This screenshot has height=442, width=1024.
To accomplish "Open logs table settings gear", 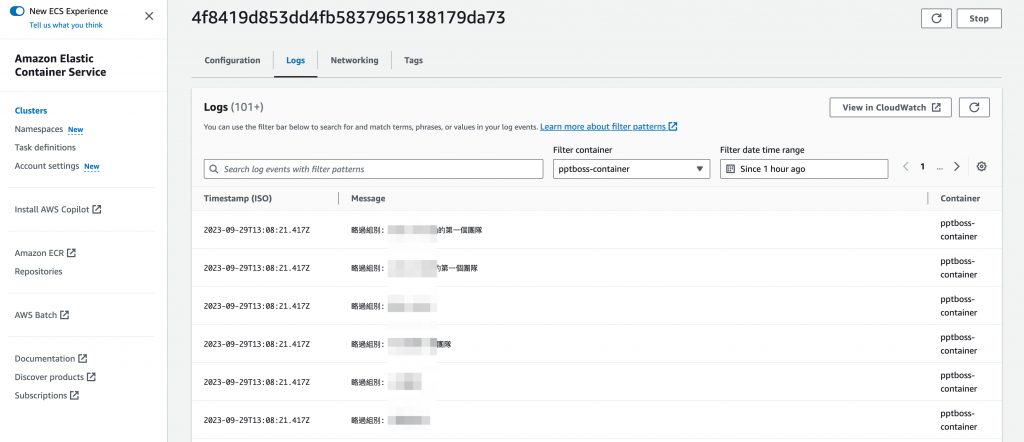I will click(981, 166).
